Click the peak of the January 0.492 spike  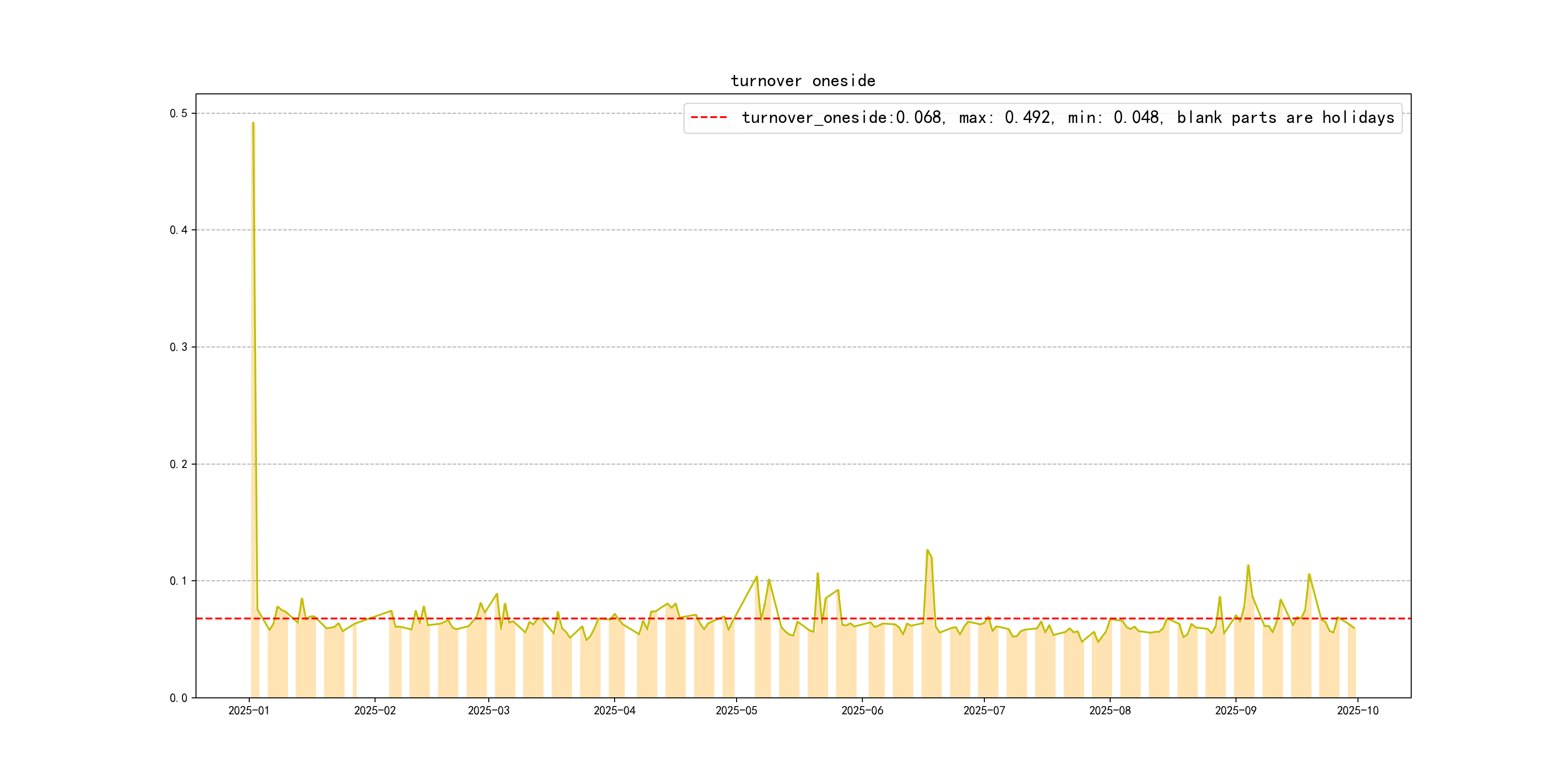[x=253, y=123]
